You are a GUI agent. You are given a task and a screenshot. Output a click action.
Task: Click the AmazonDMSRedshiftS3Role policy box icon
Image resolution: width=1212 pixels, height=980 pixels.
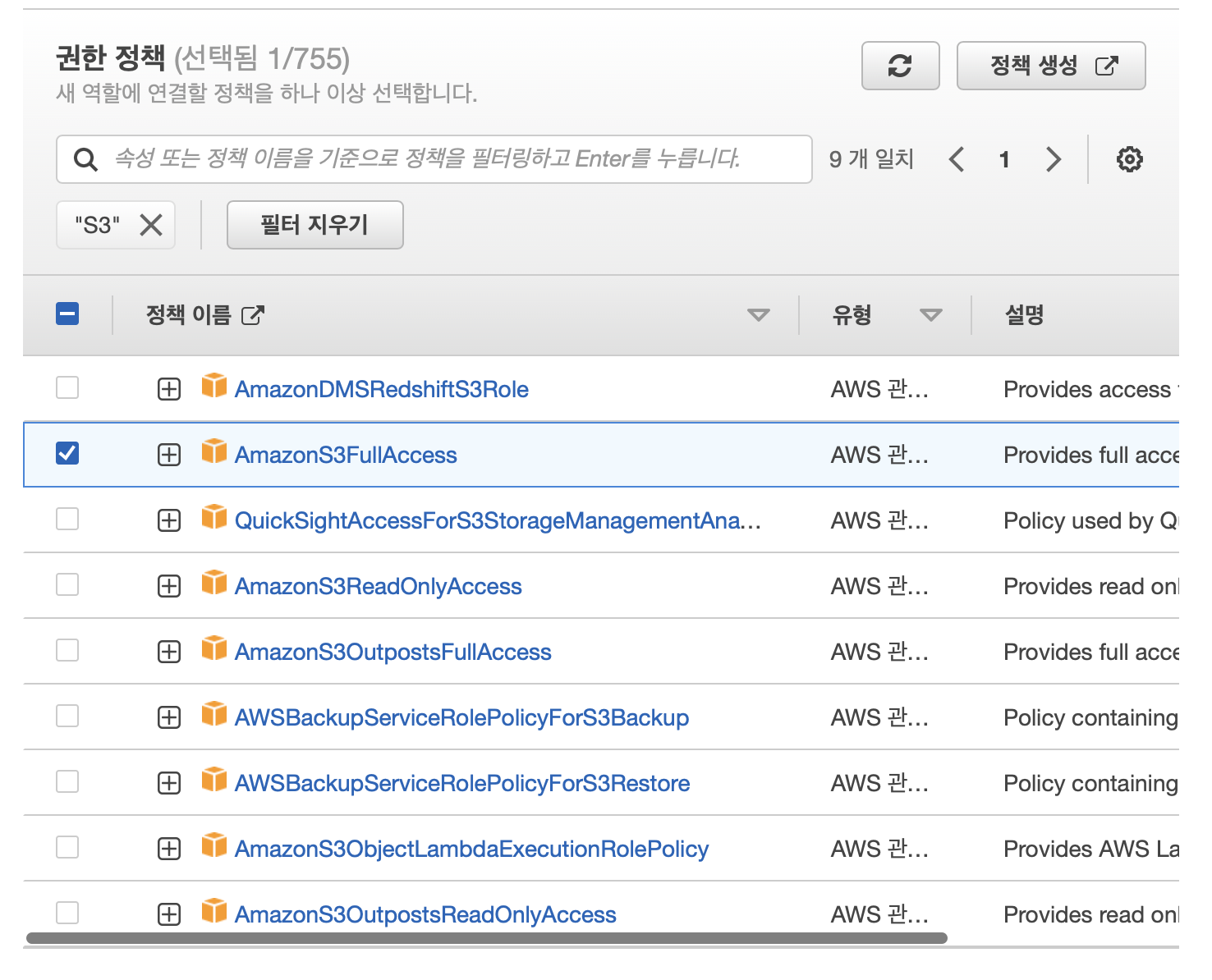[214, 385]
